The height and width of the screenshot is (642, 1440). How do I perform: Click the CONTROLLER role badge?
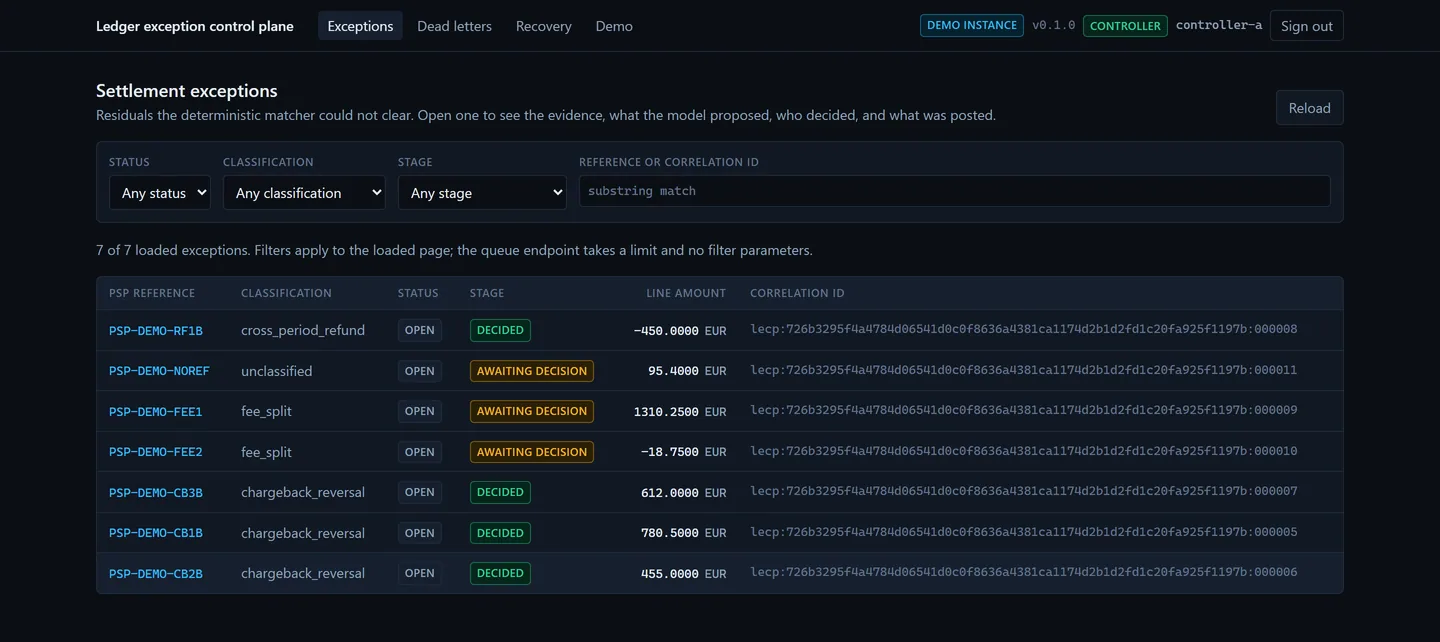click(x=1125, y=26)
